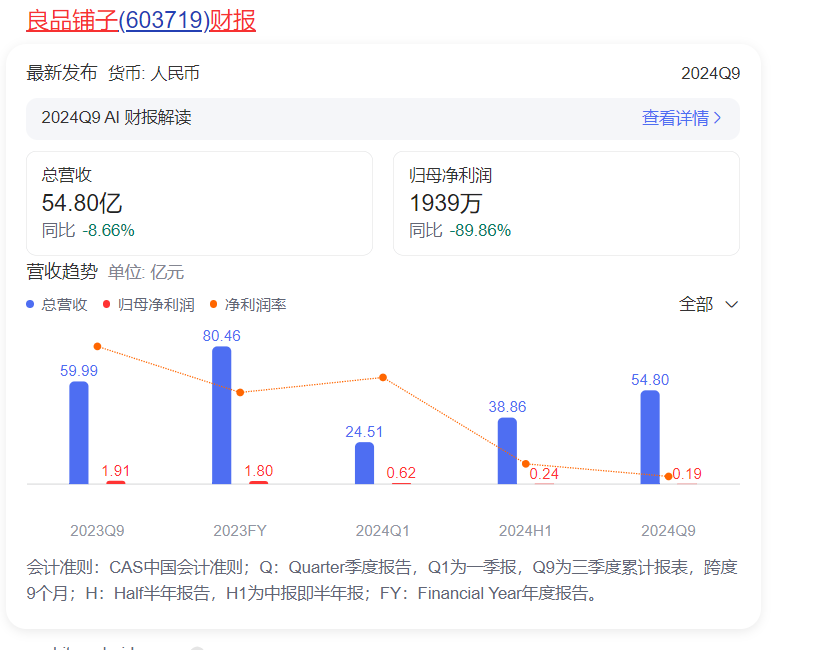
Task: Click the 营收趋势 section heading
Action: pyautogui.click(x=62, y=272)
